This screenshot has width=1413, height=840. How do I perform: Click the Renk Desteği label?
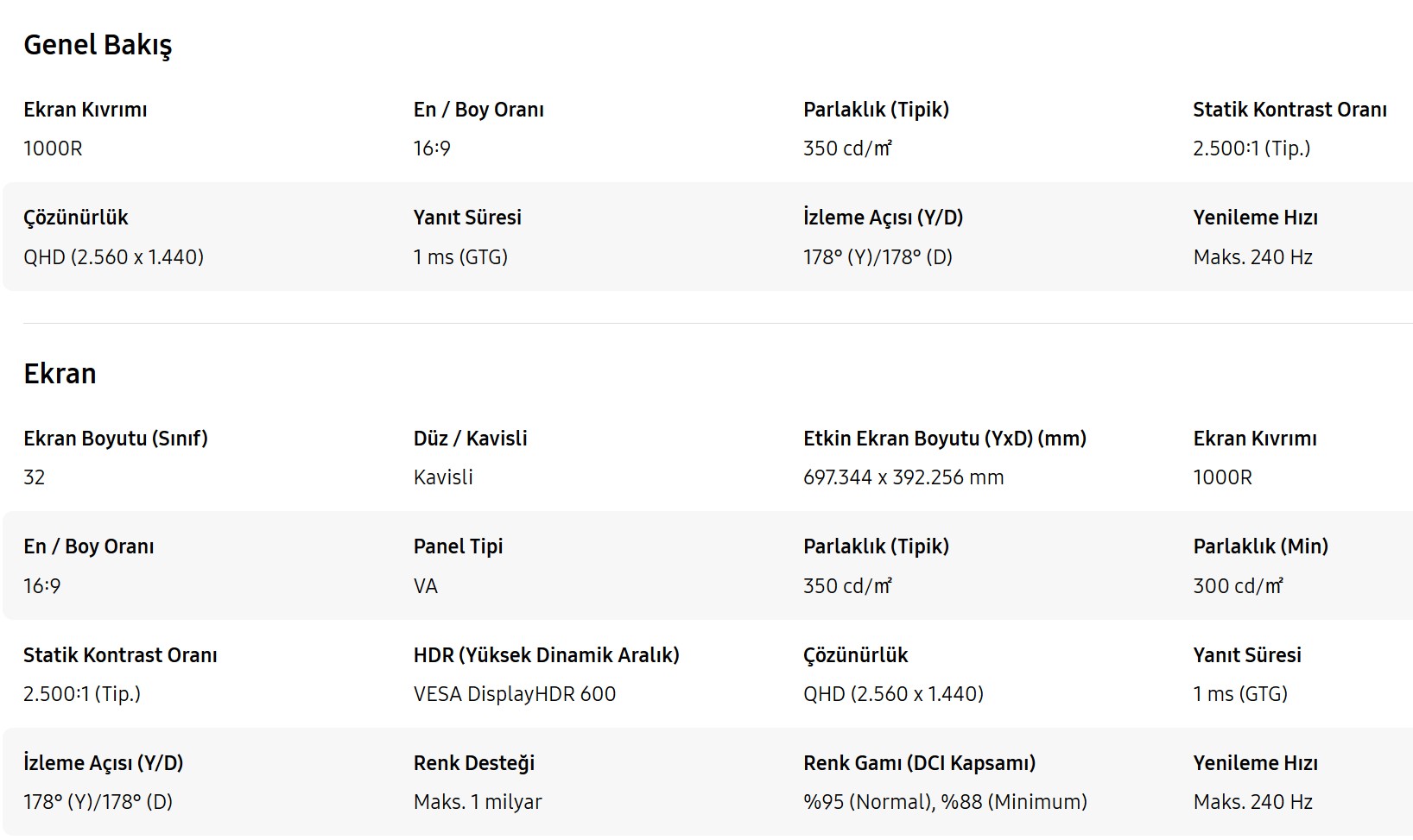pyautogui.click(x=474, y=763)
